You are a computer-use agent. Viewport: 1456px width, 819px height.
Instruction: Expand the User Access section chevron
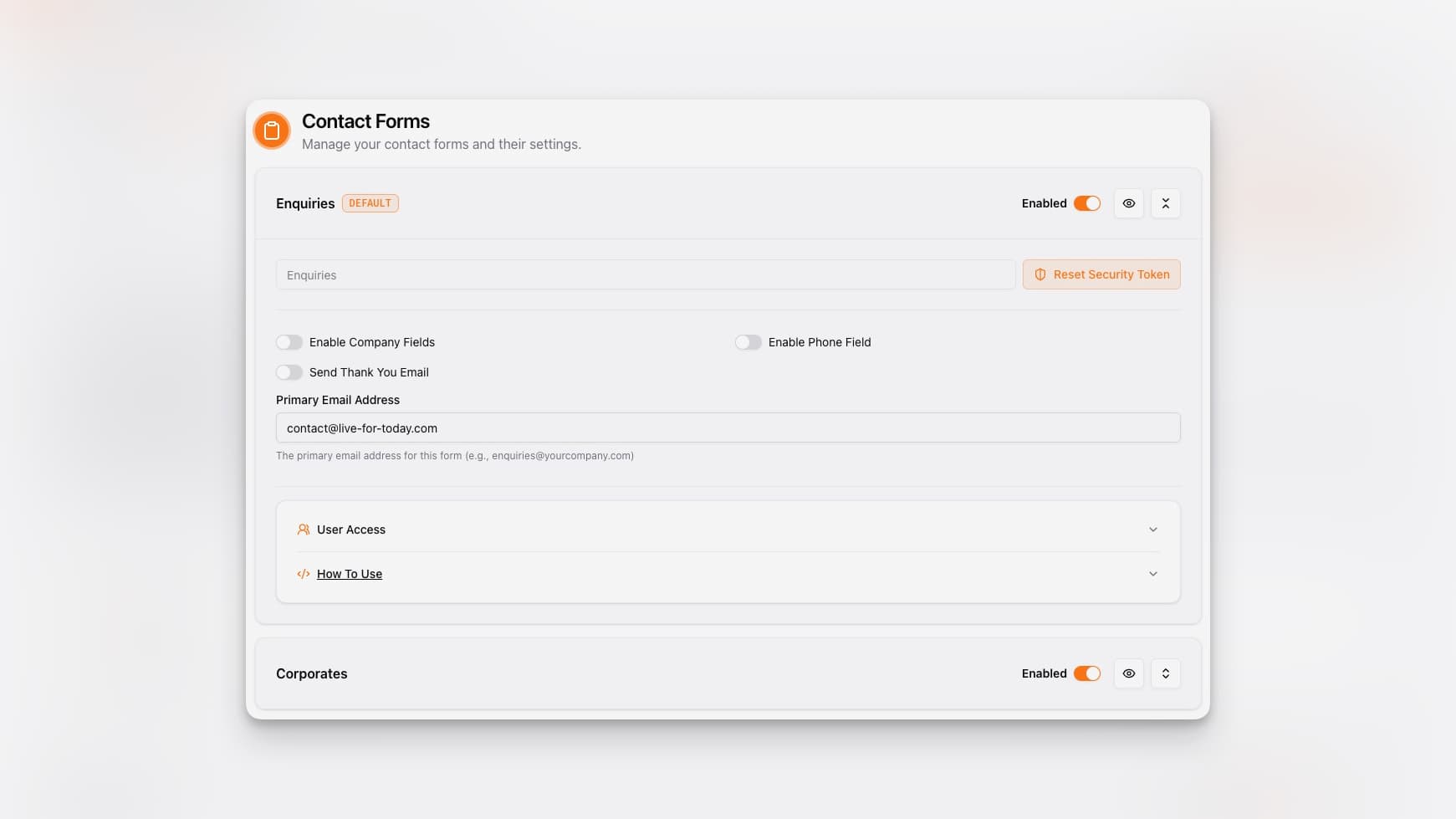tap(1153, 529)
